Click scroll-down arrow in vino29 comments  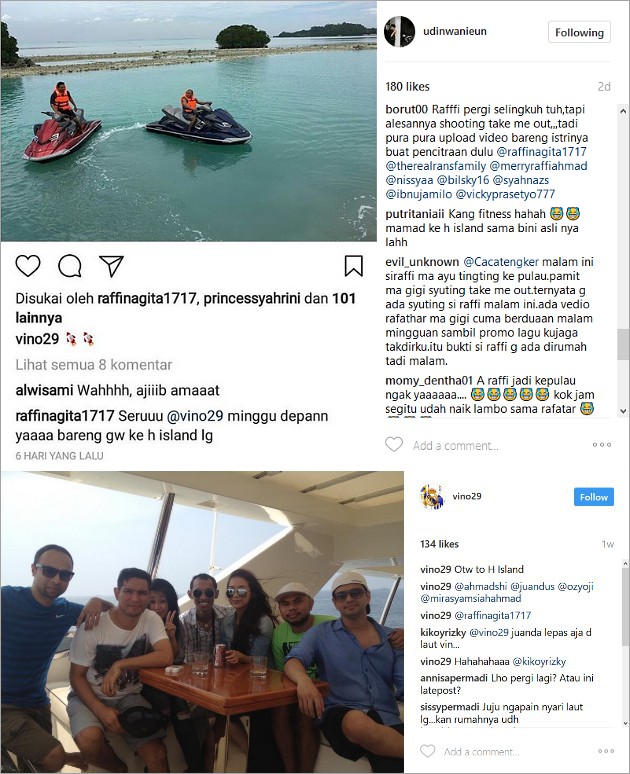(626, 724)
